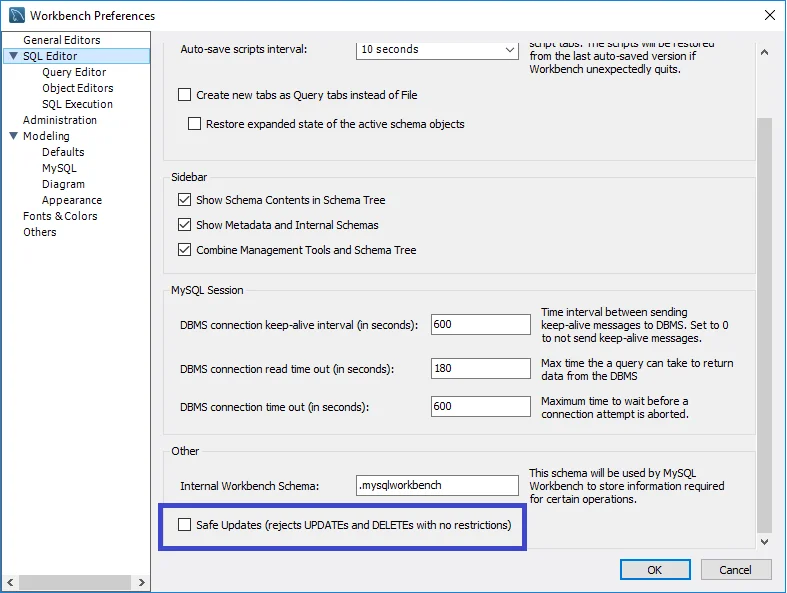787x593 pixels.
Task: Disable Show Metadata and Internal Schemas
Action: pos(184,225)
